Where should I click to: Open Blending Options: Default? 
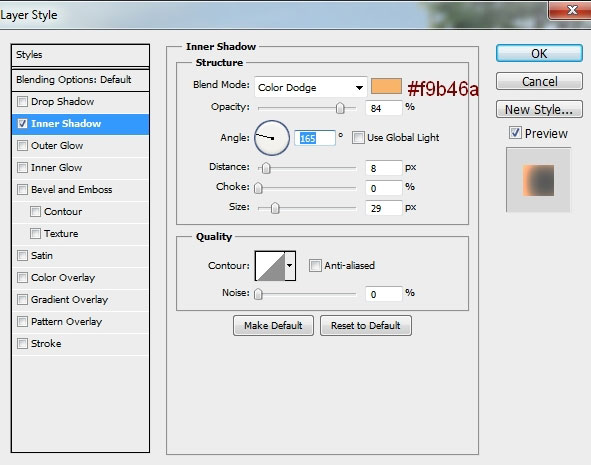pyautogui.click(x=80, y=80)
